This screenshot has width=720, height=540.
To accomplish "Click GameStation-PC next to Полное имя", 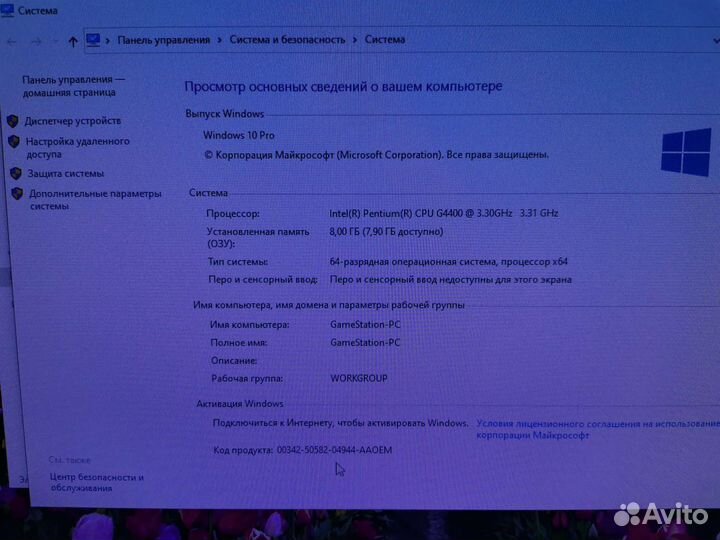I will point(366,343).
